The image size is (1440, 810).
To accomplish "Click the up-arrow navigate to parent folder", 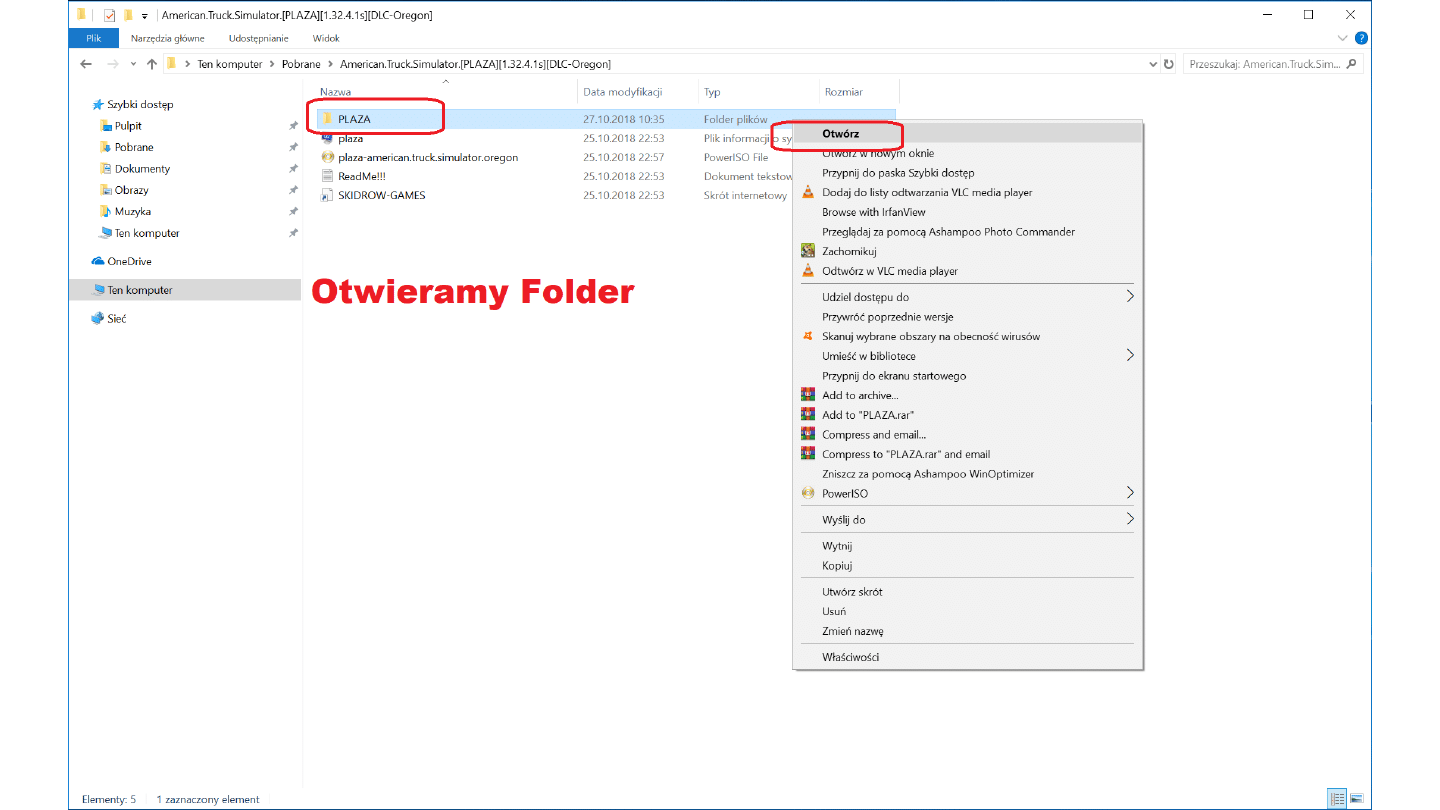I will click(152, 64).
